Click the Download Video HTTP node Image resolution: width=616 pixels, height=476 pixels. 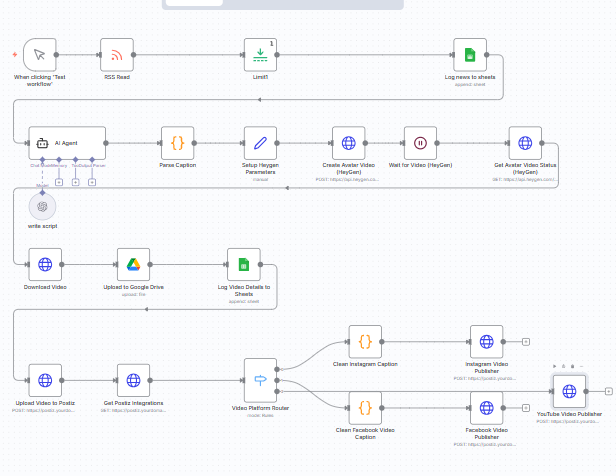(x=45, y=265)
